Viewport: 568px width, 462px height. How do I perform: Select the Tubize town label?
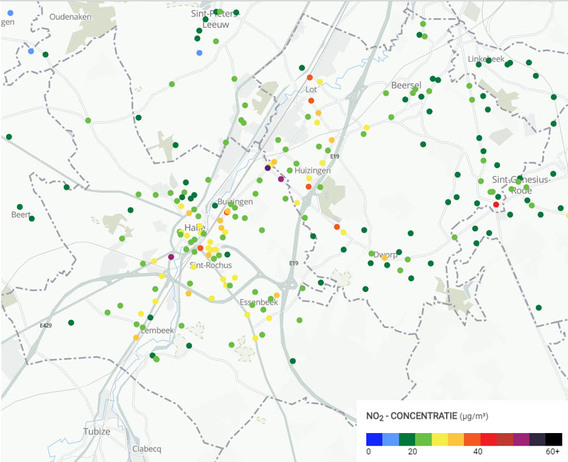coord(97,432)
